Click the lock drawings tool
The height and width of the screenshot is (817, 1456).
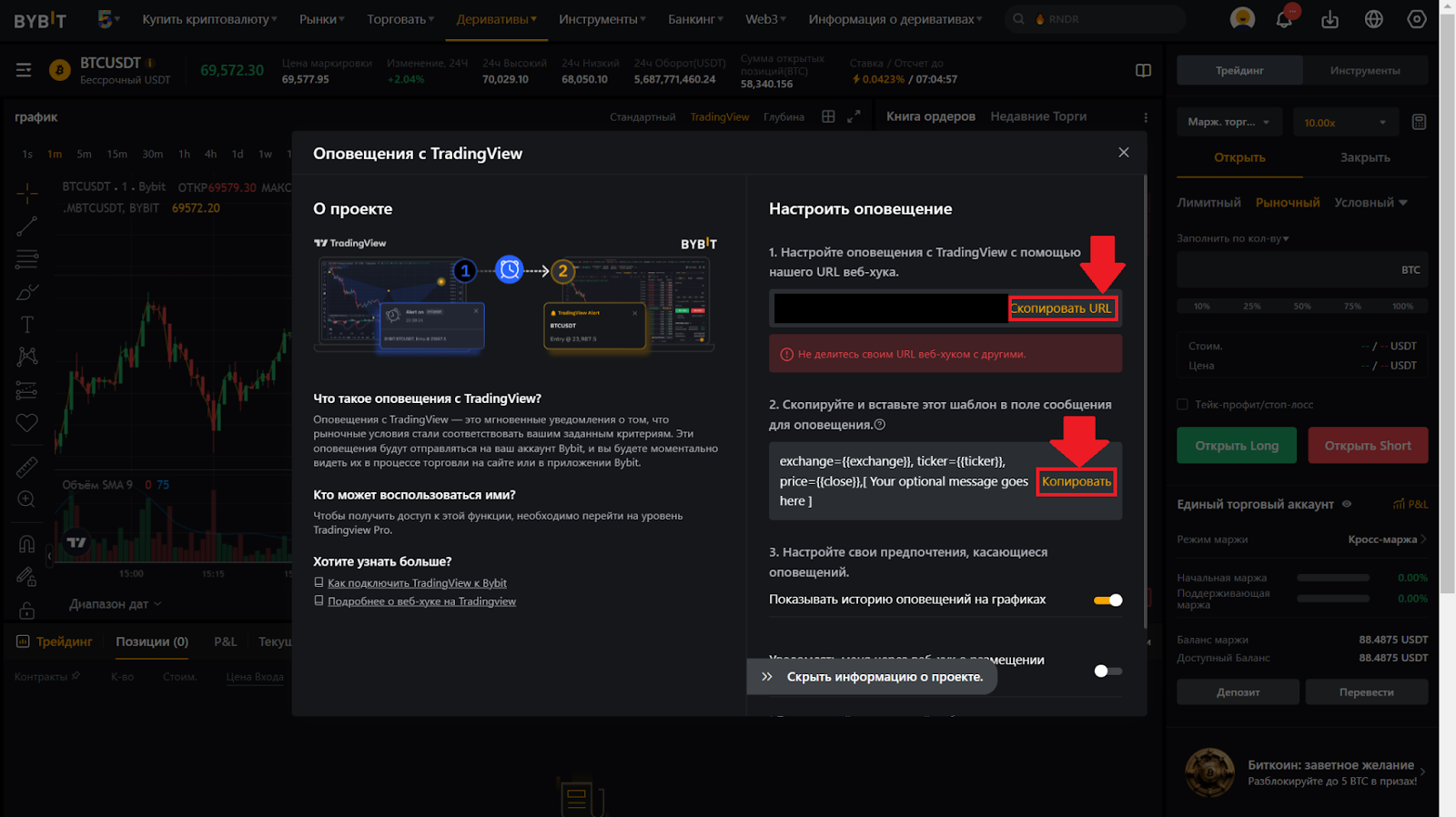click(26, 610)
